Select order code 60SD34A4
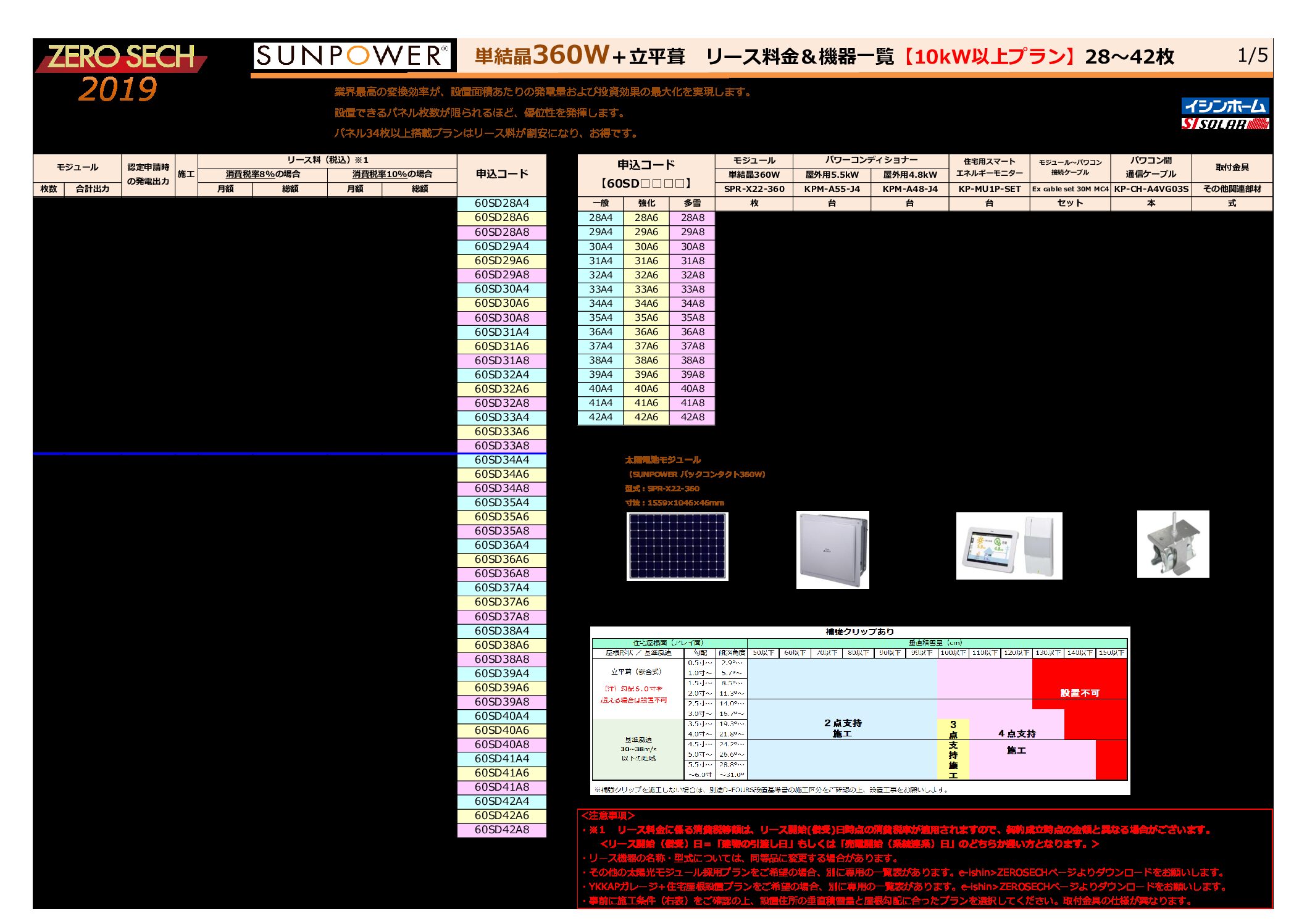1307x924 pixels. pyautogui.click(x=502, y=460)
